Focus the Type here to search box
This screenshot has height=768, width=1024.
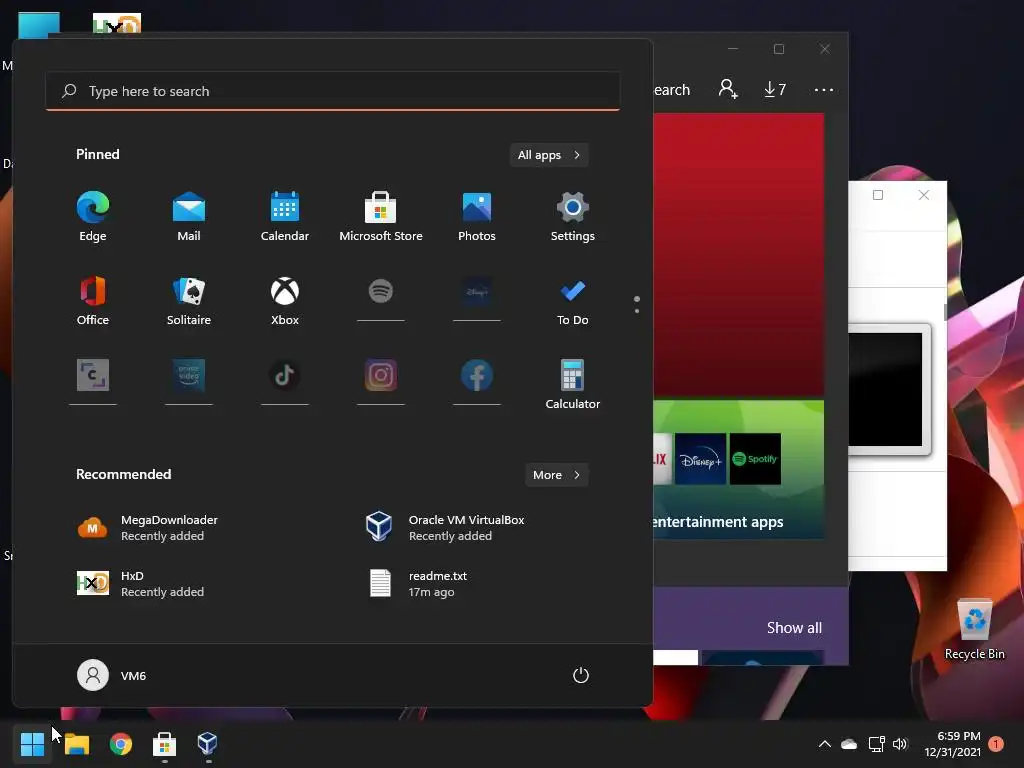[333, 91]
